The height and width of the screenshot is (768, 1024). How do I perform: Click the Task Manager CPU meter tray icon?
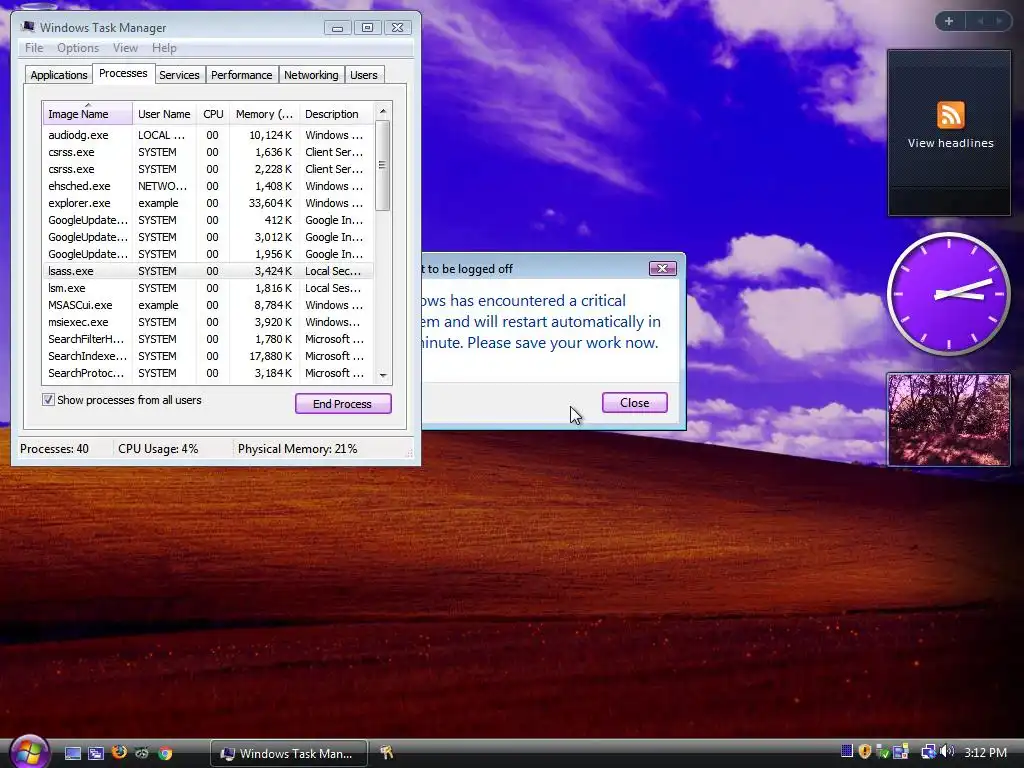click(847, 752)
